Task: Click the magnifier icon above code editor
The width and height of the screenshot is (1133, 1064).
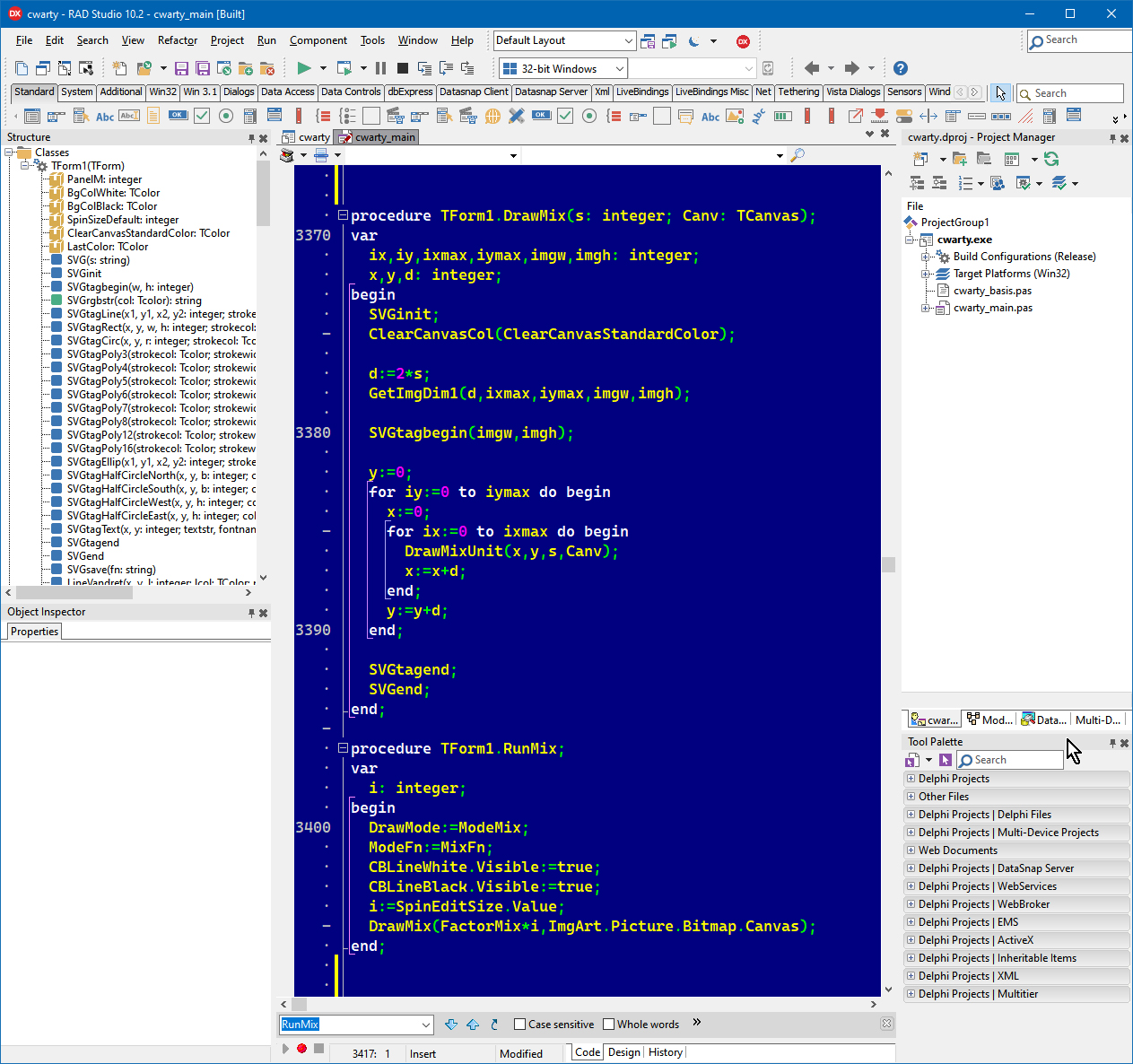Action: 797,155
